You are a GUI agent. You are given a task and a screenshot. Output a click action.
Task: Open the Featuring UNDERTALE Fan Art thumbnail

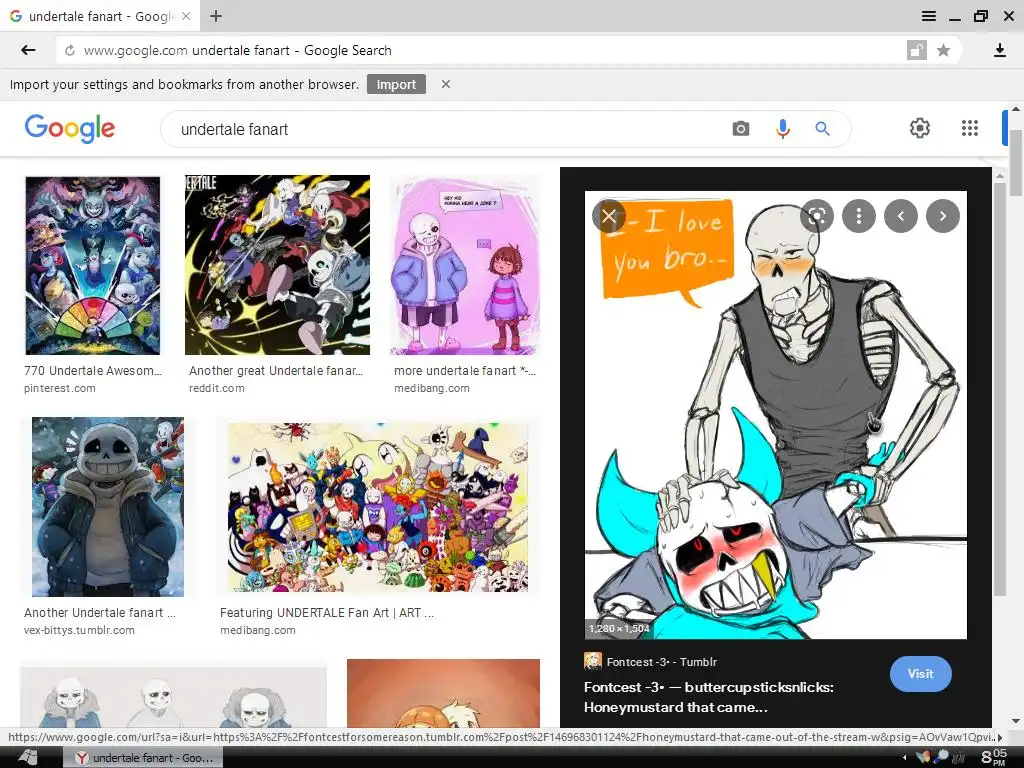[378, 507]
